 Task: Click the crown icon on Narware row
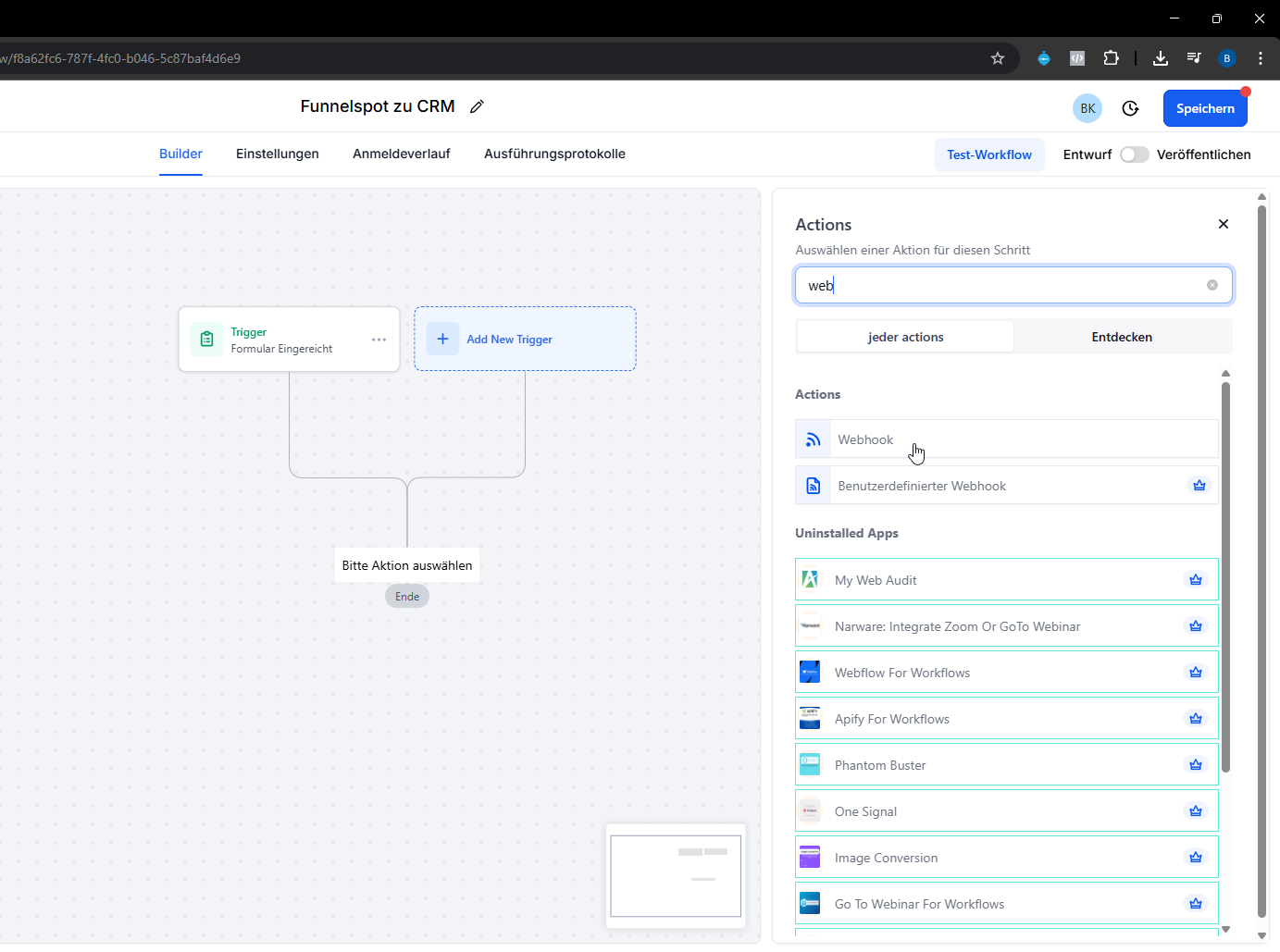tap(1196, 626)
